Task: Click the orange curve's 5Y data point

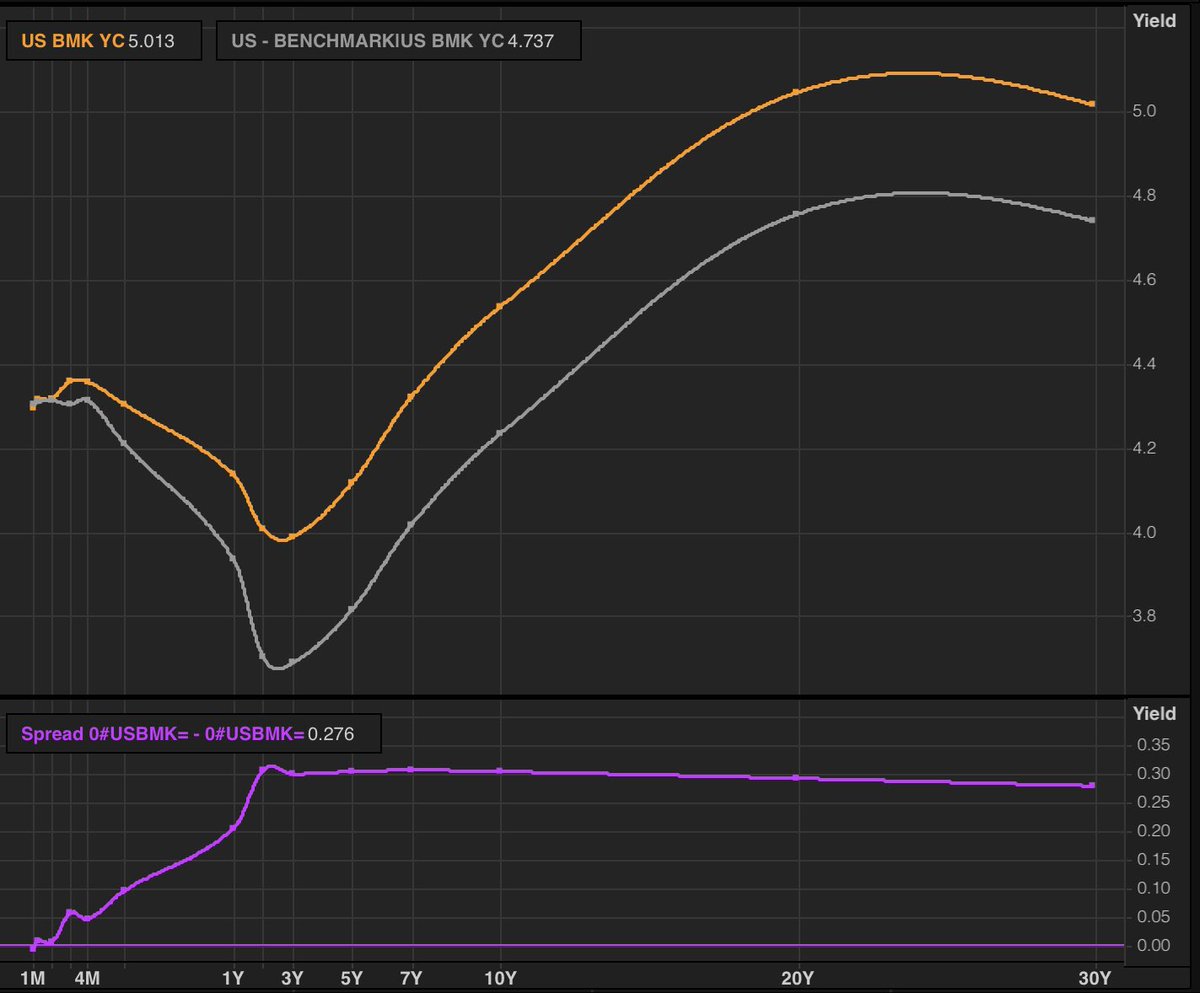Action: click(351, 483)
